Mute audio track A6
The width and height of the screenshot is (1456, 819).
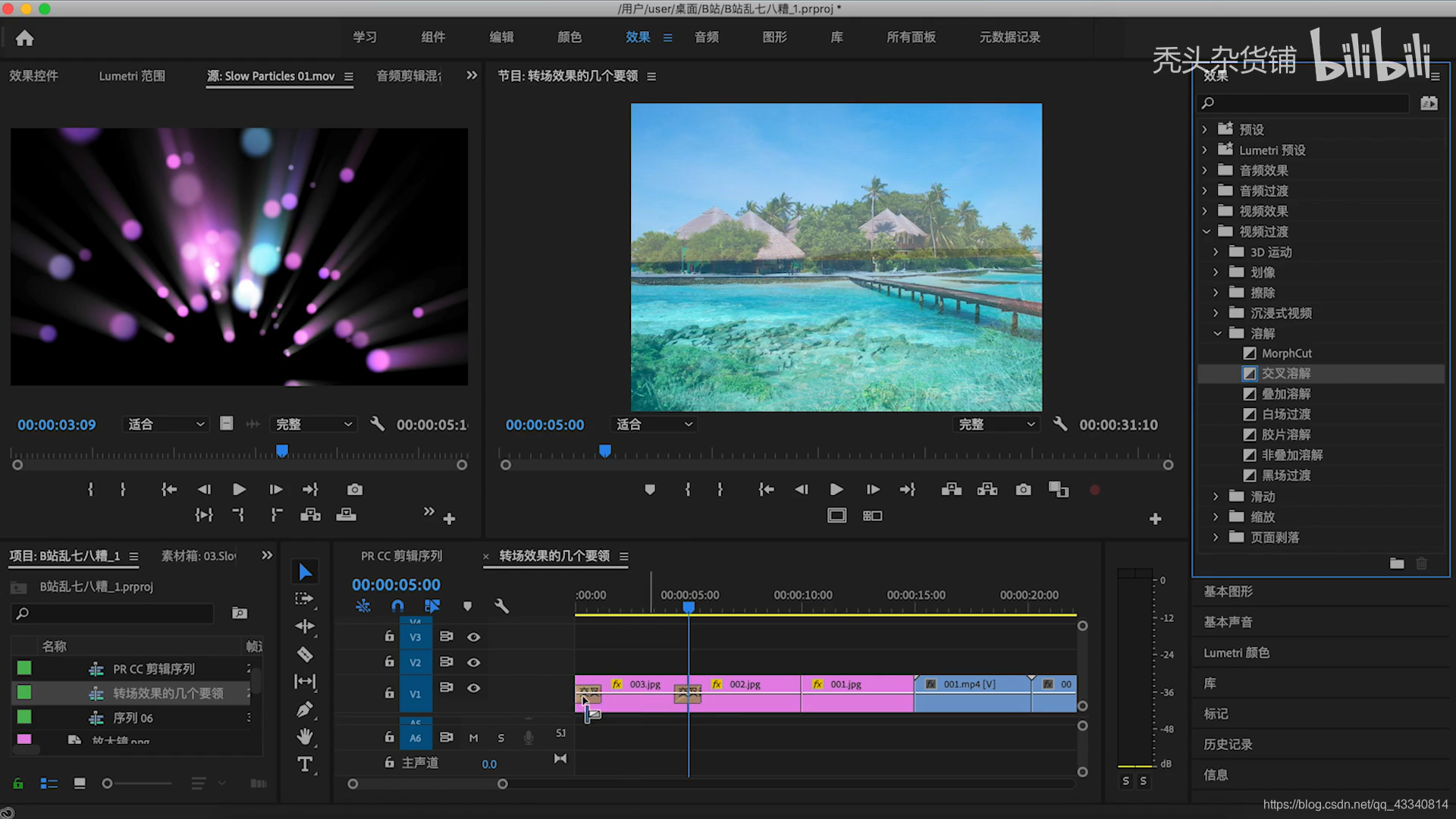[x=473, y=738]
